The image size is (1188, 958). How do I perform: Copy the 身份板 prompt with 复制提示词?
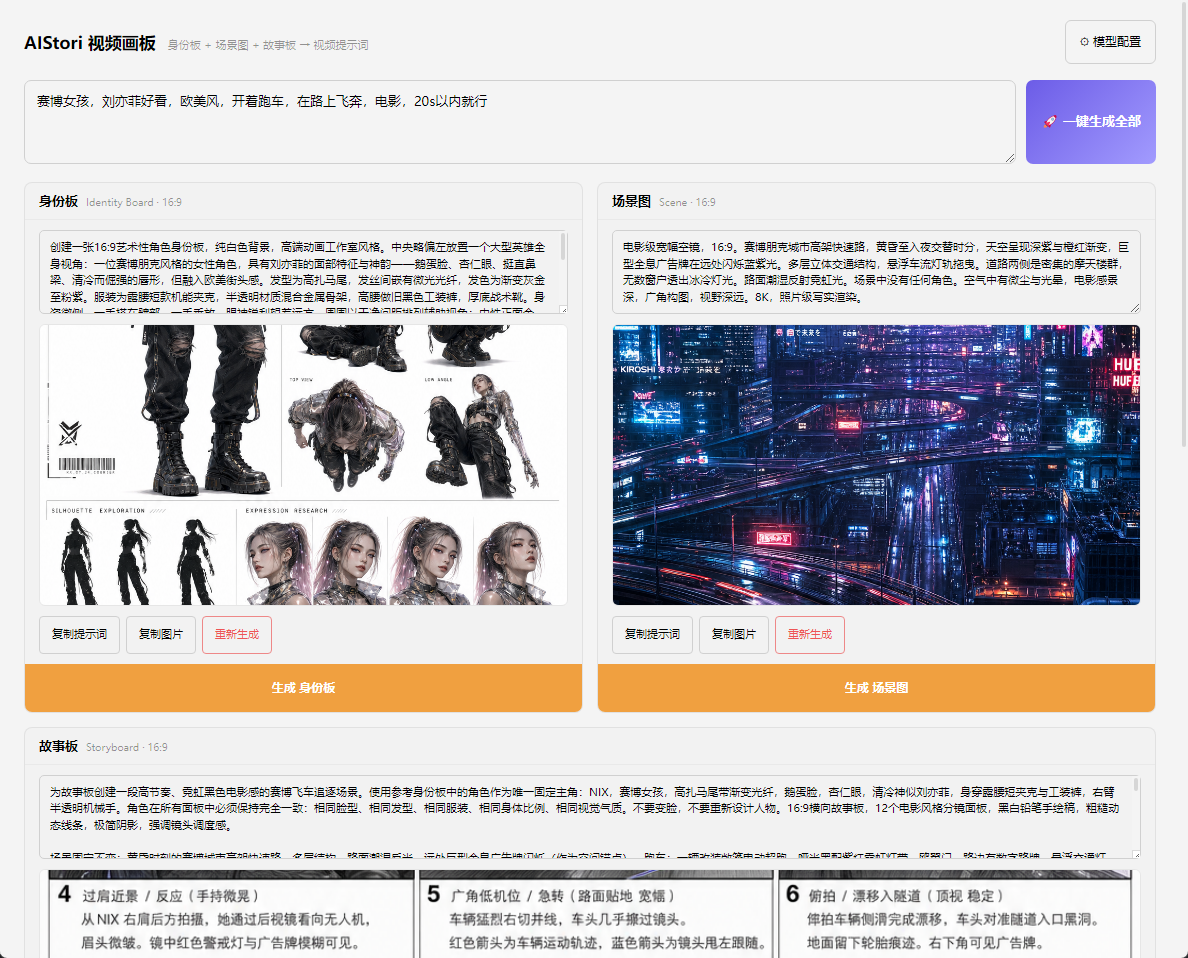pyautogui.click(x=80, y=634)
